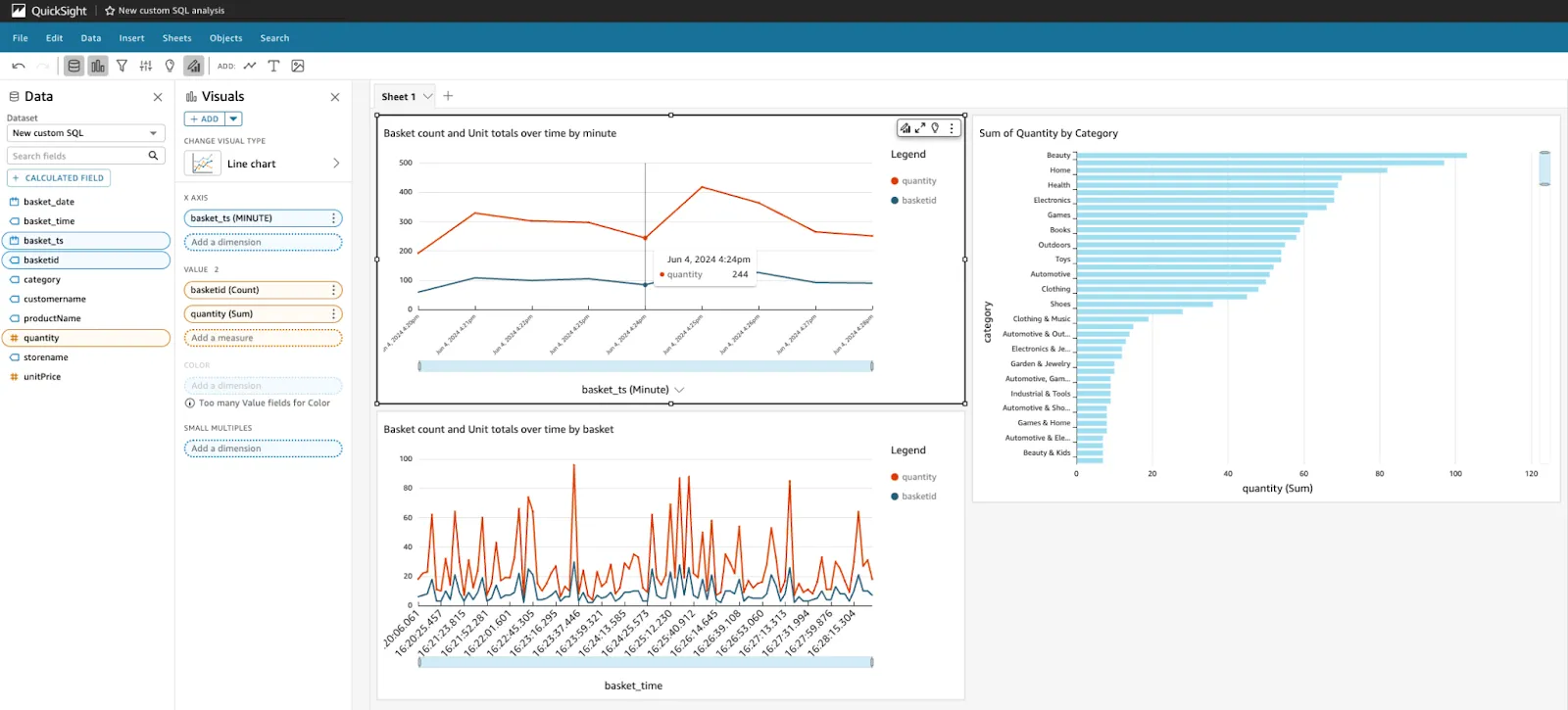1568x710 pixels.
Task: Open the Insert menu
Action: coord(131,38)
